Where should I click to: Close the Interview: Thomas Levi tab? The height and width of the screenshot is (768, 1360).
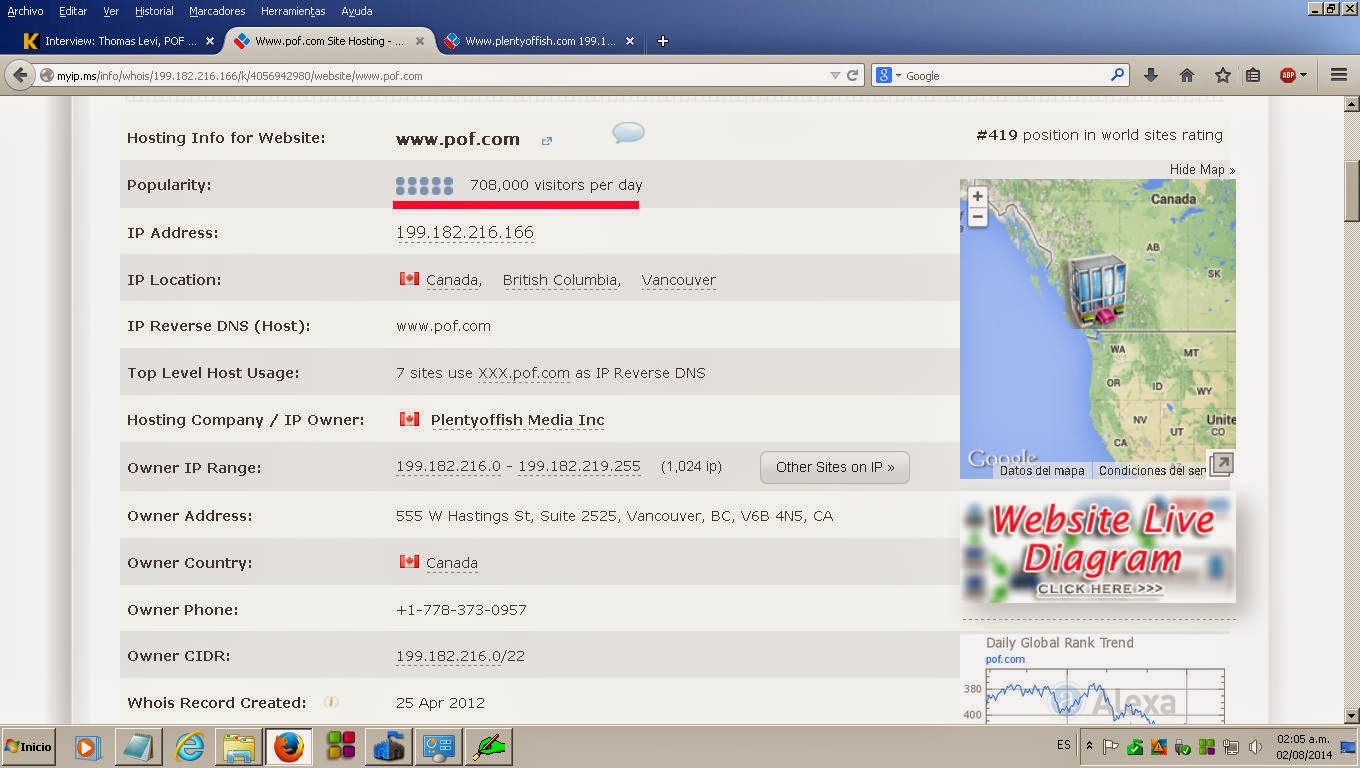210,41
